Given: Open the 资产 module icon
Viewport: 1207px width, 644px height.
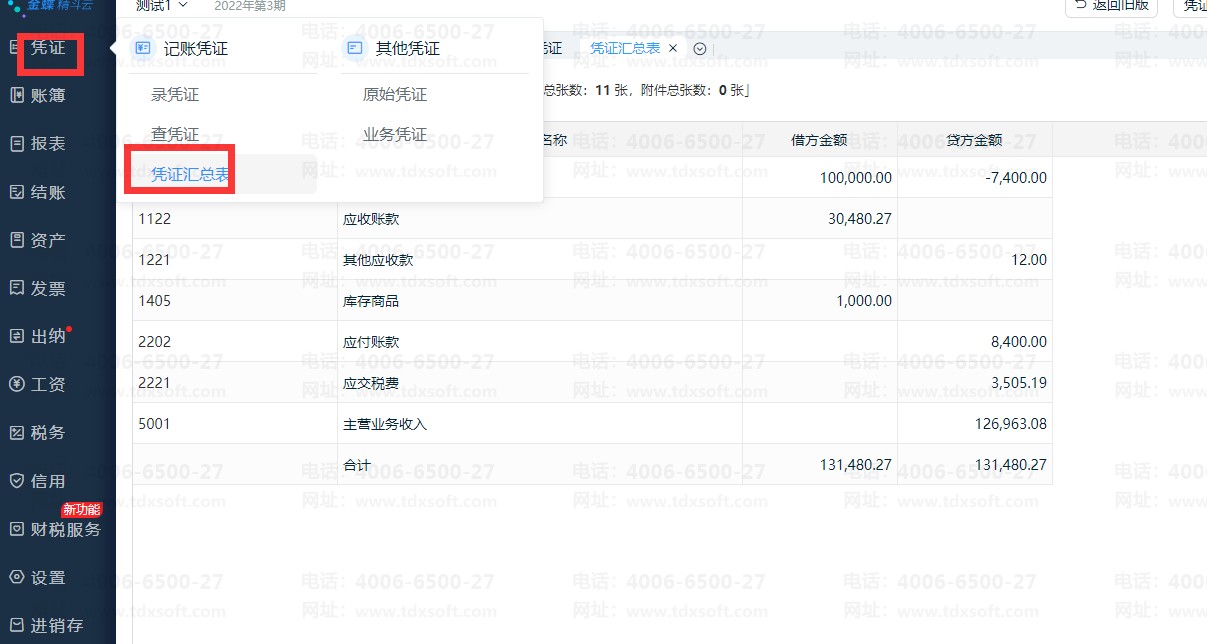Looking at the screenshot, I should pyautogui.click(x=16, y=240).
